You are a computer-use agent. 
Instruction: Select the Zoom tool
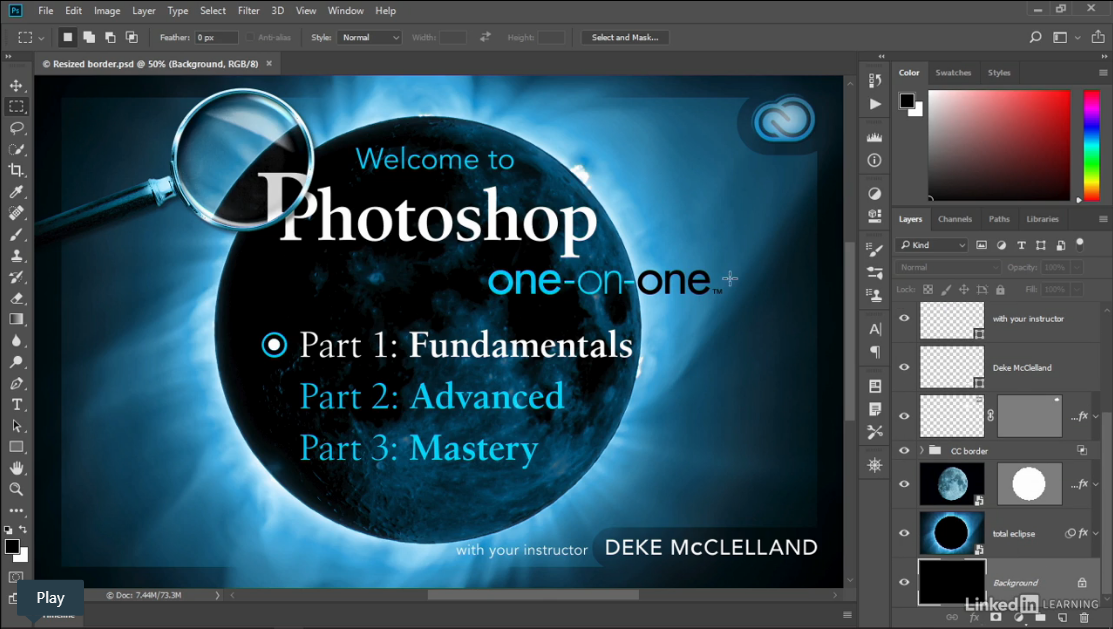click(16, 489)
